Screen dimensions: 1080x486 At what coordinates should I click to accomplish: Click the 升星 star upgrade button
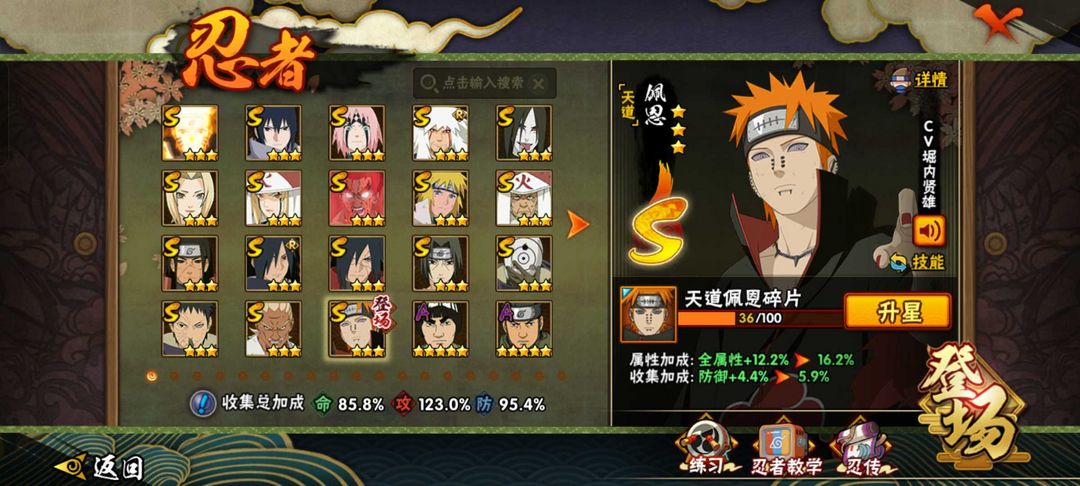(x=898, y=312)
